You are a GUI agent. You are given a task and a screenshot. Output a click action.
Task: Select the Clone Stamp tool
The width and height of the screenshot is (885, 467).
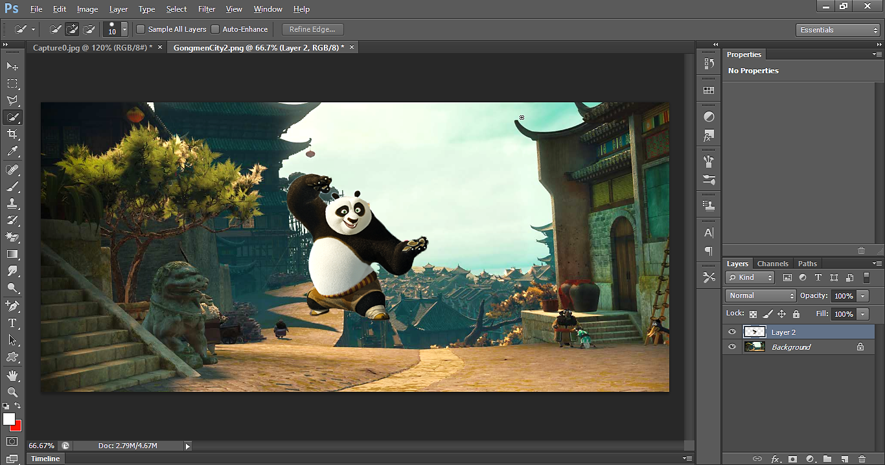click(x=12, y=203)
